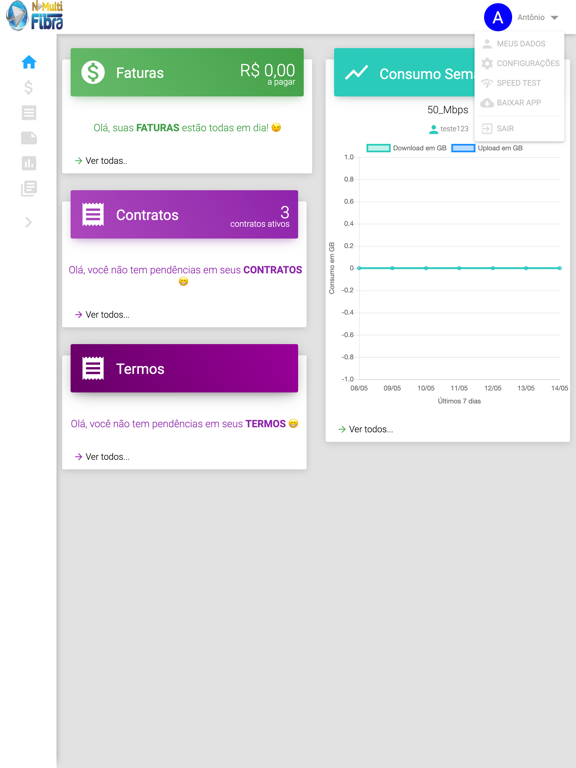The image size is (576, 768).
Task: Click the cloud download icon beside BAIXAR APP
Action: [487, 102]
